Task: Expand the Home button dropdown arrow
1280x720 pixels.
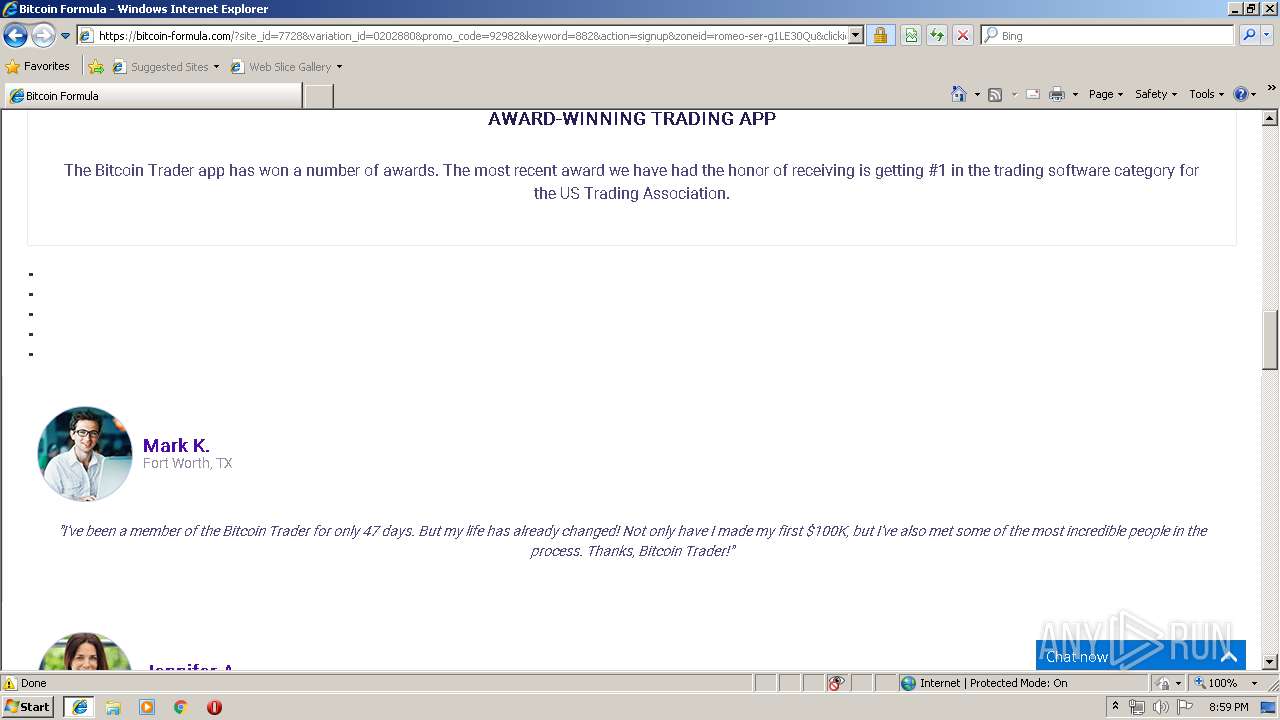Action: pyautogui.click(x=977, y=94)
